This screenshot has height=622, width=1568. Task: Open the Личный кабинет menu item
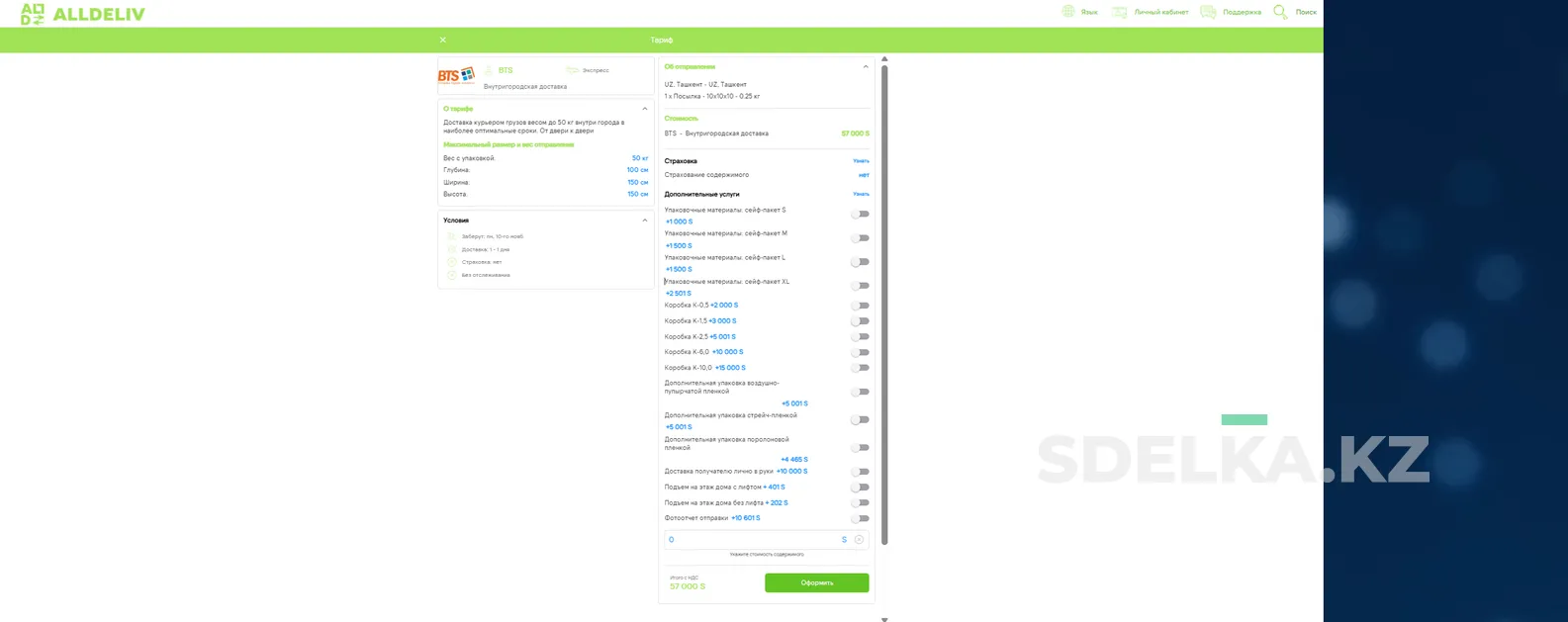(x=1160, y=13)
